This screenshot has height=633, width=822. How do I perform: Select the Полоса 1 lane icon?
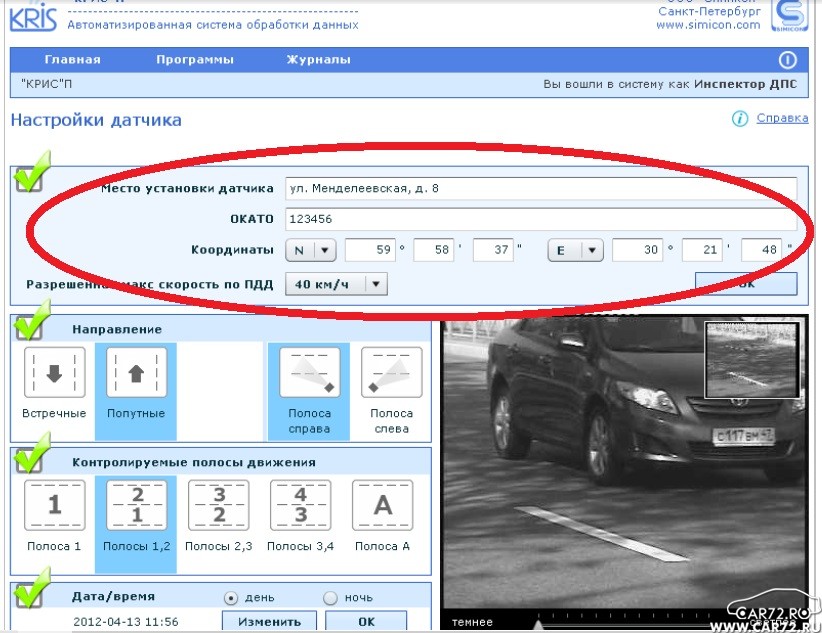[x=54, y=506]
